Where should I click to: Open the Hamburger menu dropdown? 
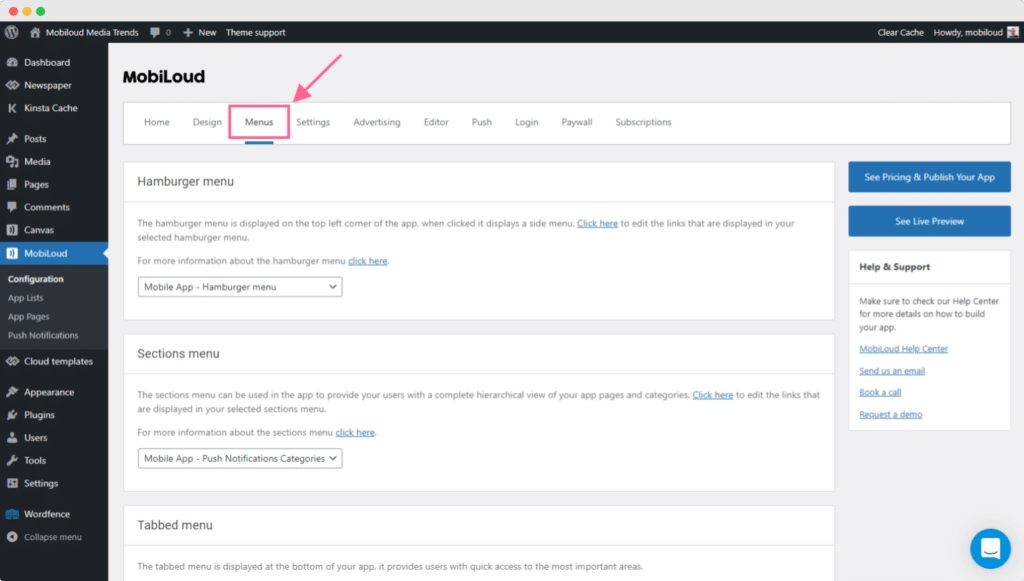240,287
